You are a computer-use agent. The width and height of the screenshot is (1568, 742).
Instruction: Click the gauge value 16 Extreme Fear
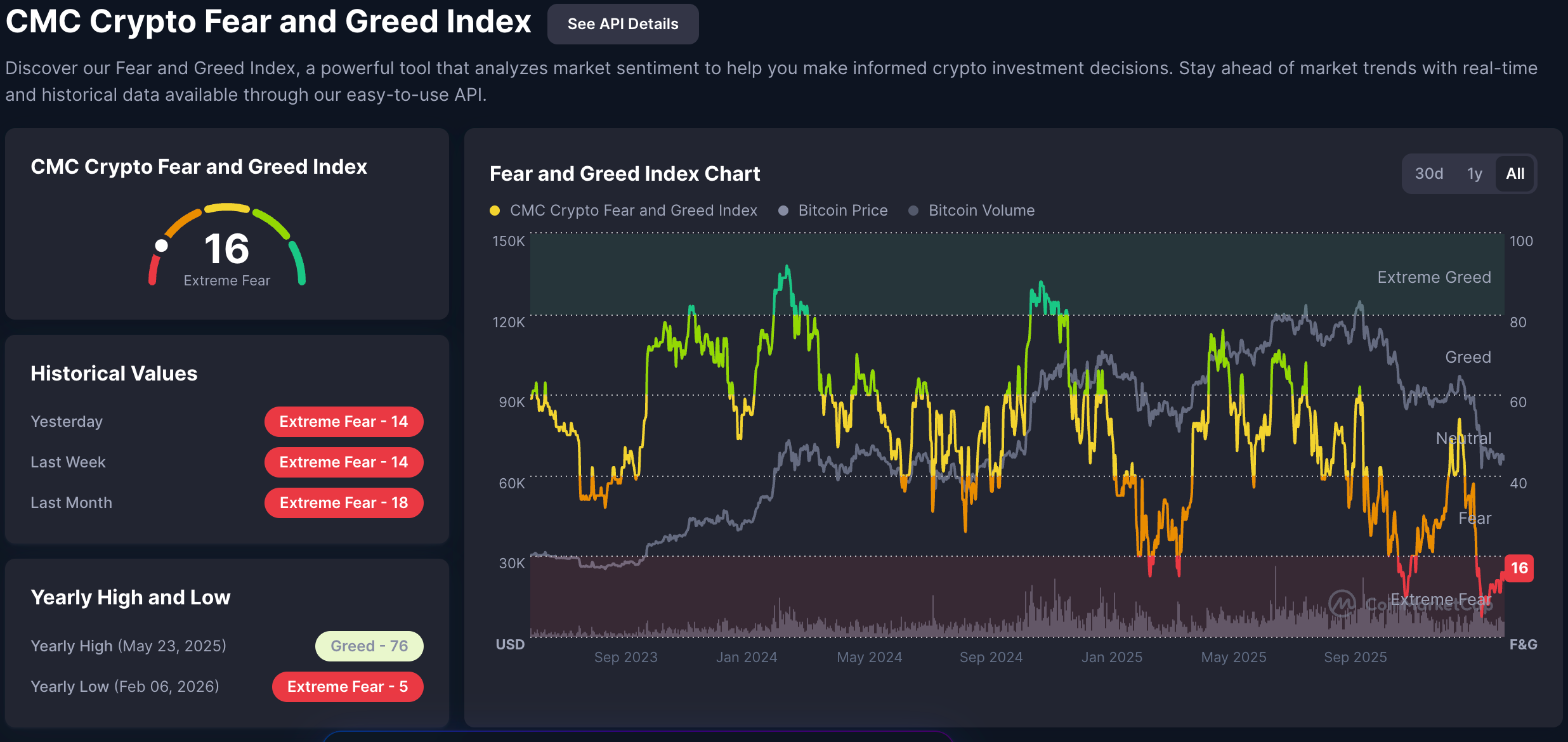pos(226,249)
